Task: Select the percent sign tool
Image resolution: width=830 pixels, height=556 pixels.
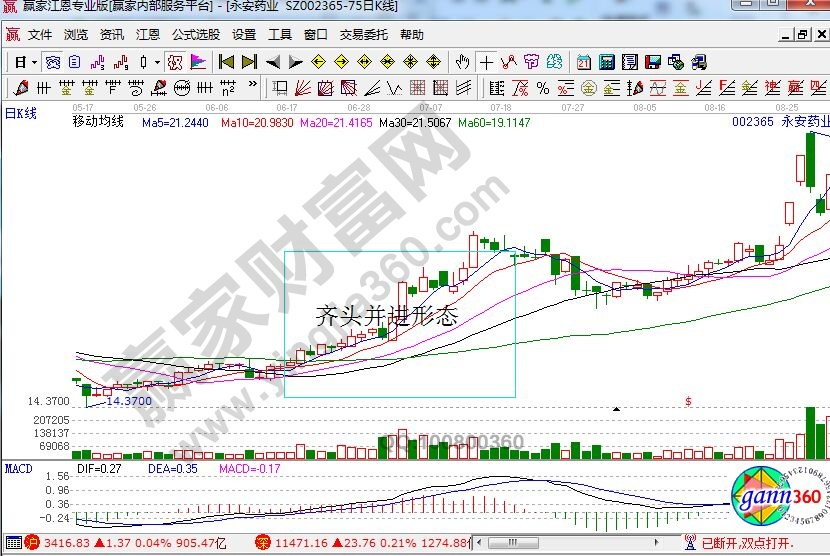Action: pos(543,87)
